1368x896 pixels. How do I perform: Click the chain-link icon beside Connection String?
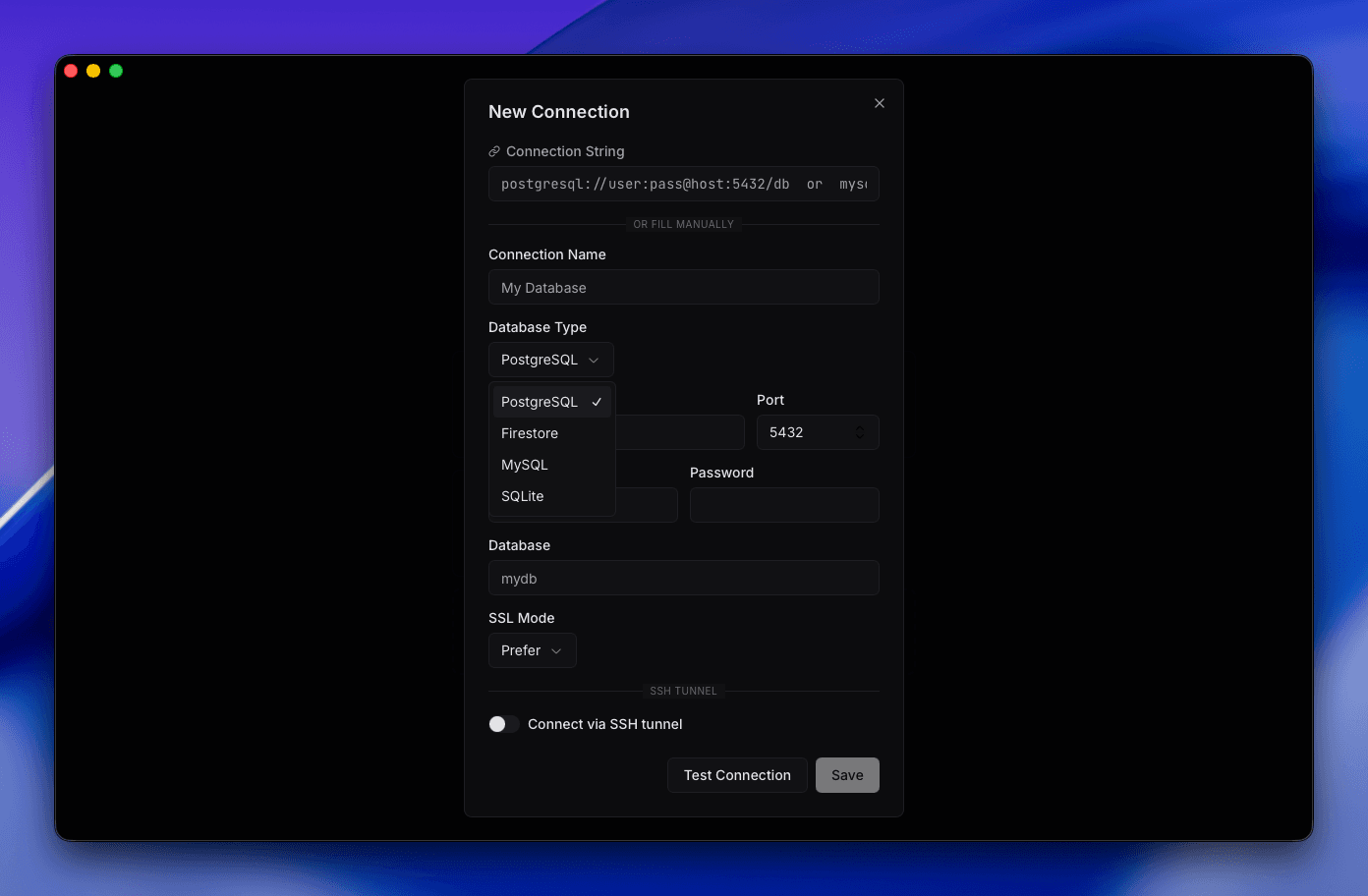click(493, 151)
